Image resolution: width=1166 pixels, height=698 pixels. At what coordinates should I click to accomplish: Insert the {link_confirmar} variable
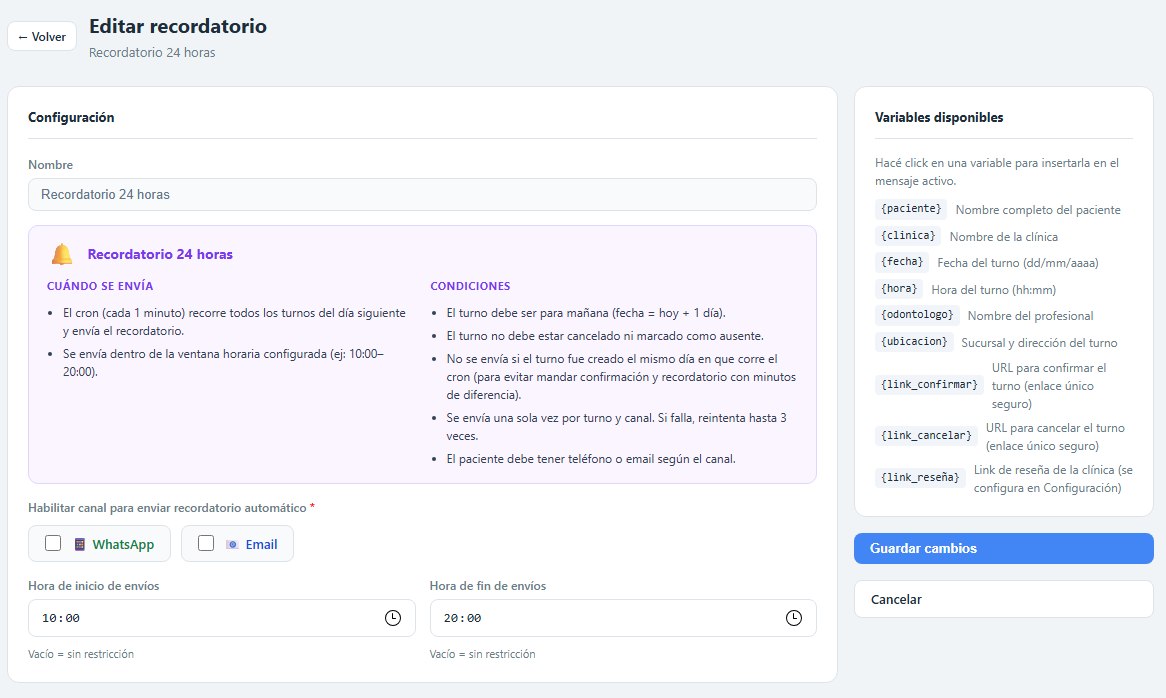pos(930,385)
